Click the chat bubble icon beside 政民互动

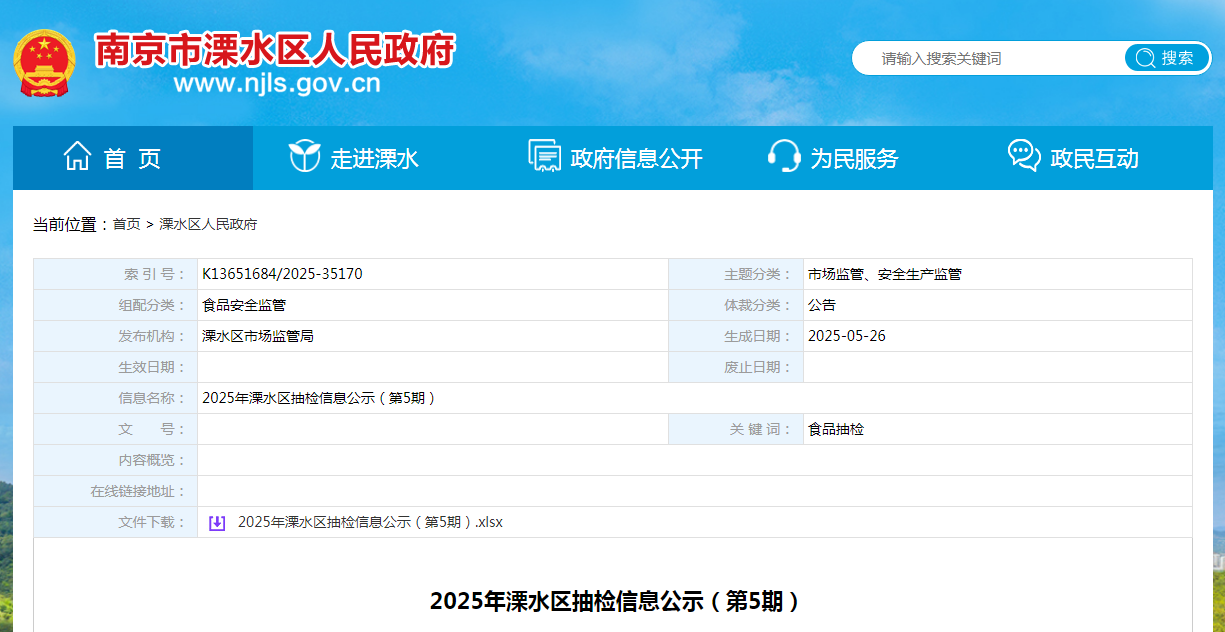(x=1024, y=157)
